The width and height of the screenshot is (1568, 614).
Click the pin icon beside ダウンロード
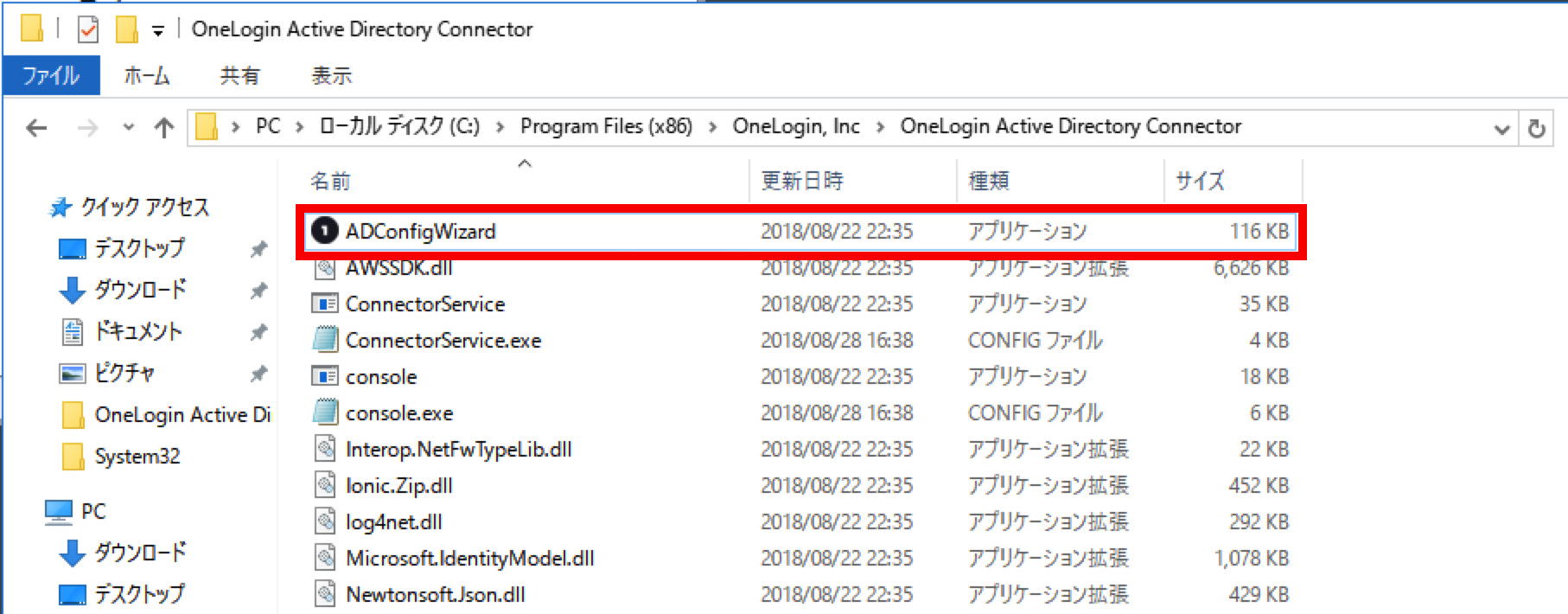point(258,291)
